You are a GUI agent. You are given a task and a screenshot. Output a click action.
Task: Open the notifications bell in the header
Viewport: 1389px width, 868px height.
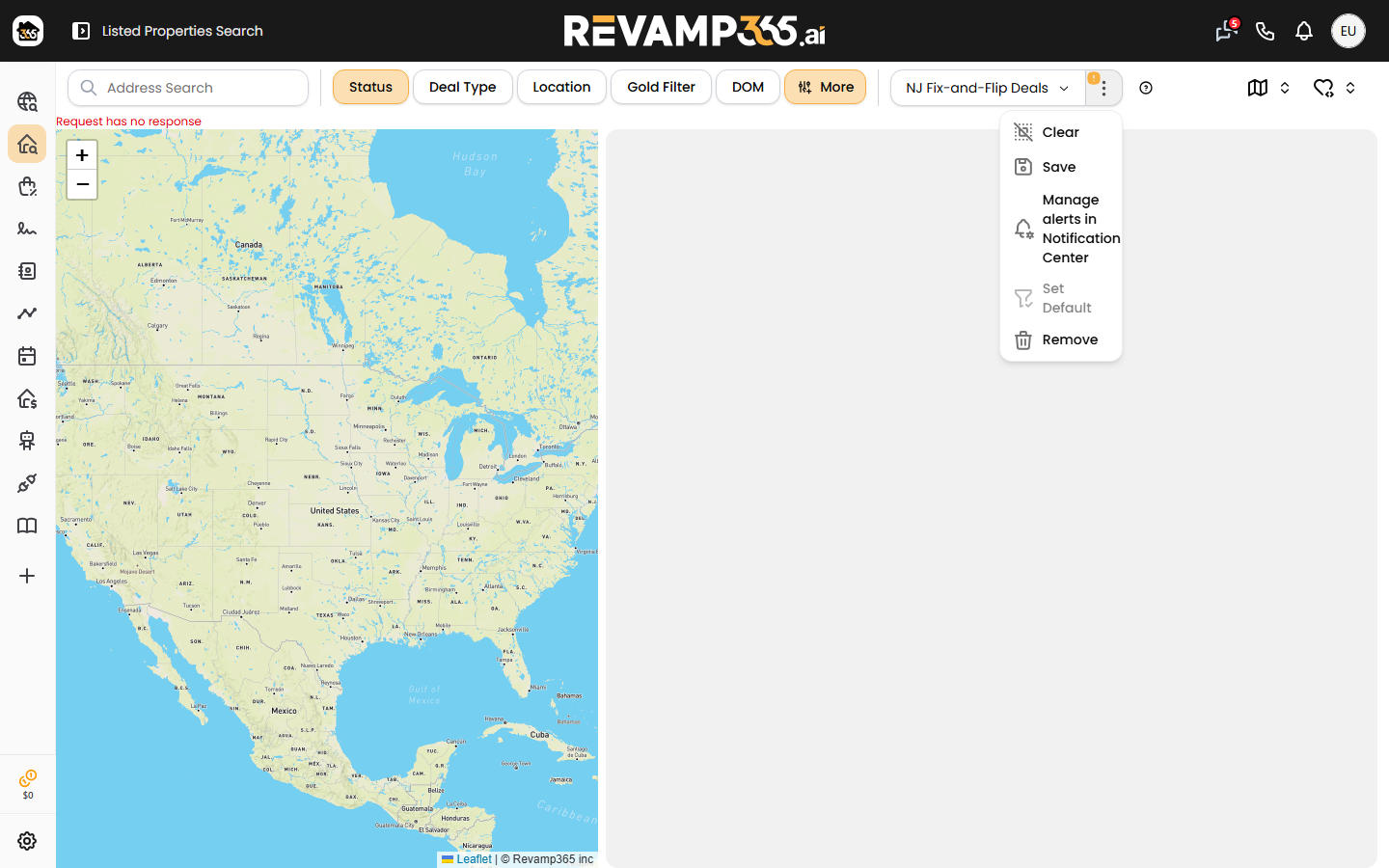point(1304,31)
